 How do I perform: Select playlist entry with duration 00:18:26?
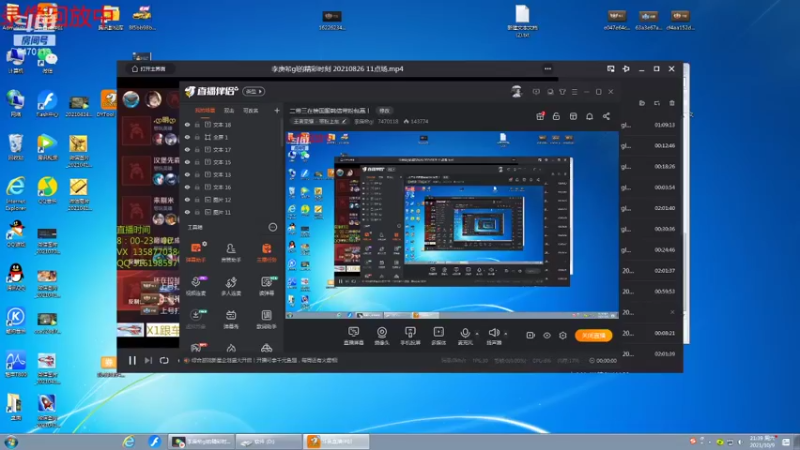(x=649, y=167)
